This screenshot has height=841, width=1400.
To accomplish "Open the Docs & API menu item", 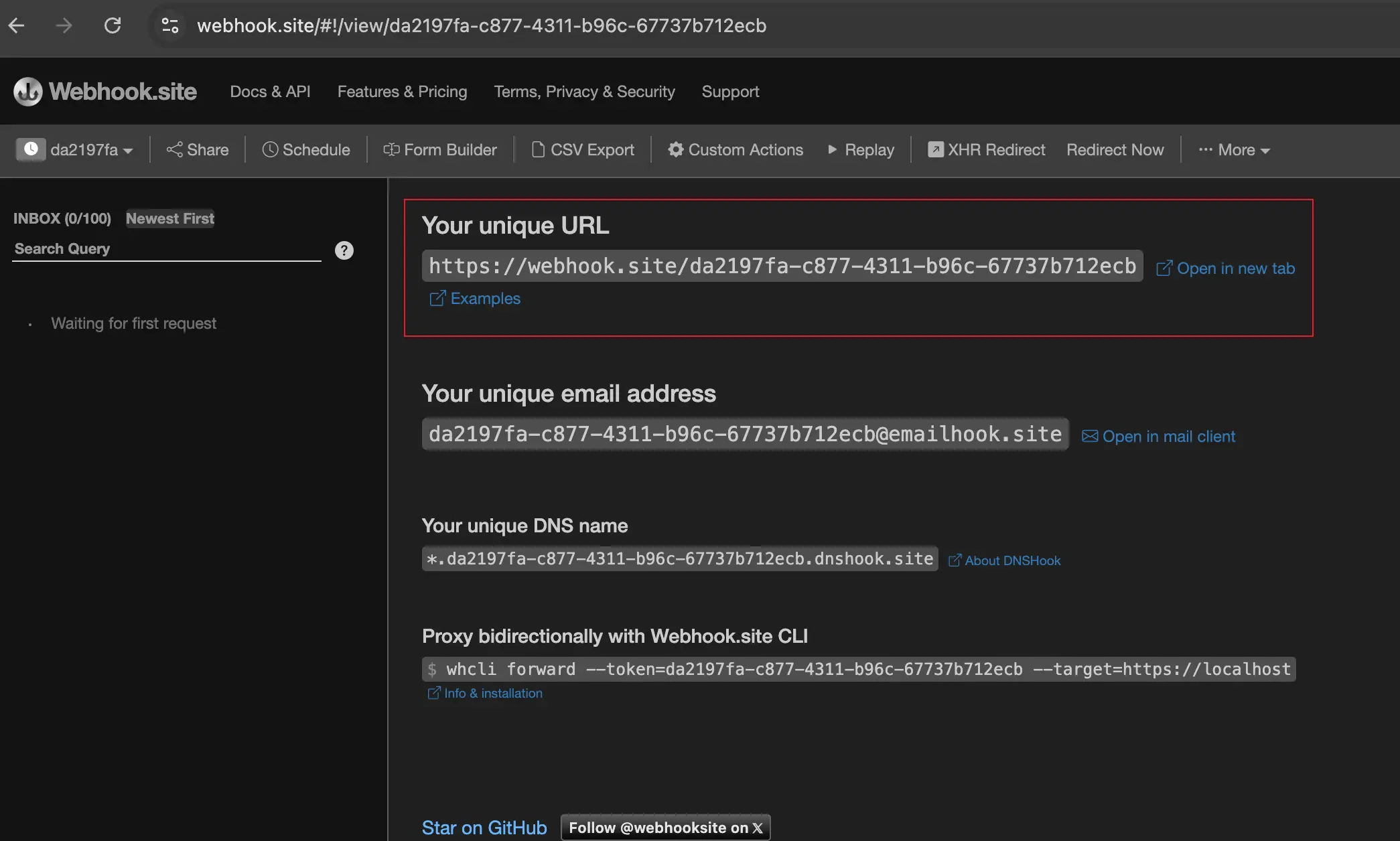I will click(270, 92).
